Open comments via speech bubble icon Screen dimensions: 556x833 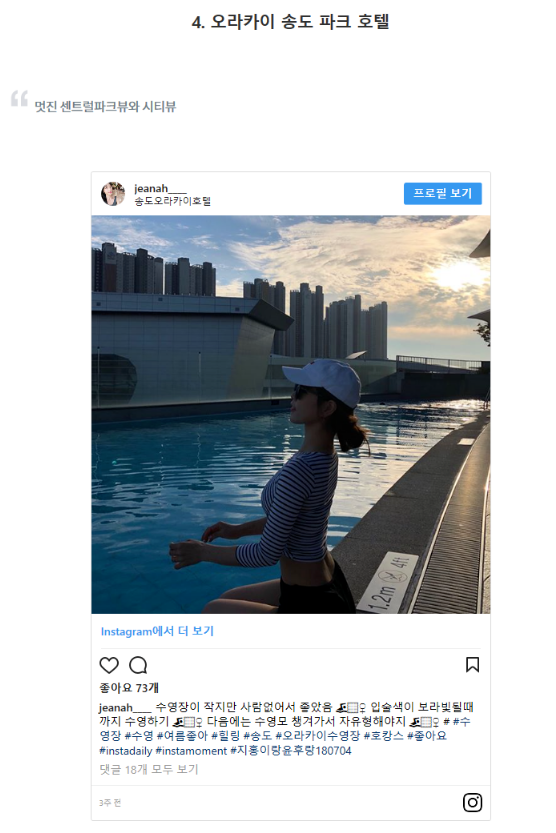138,665
